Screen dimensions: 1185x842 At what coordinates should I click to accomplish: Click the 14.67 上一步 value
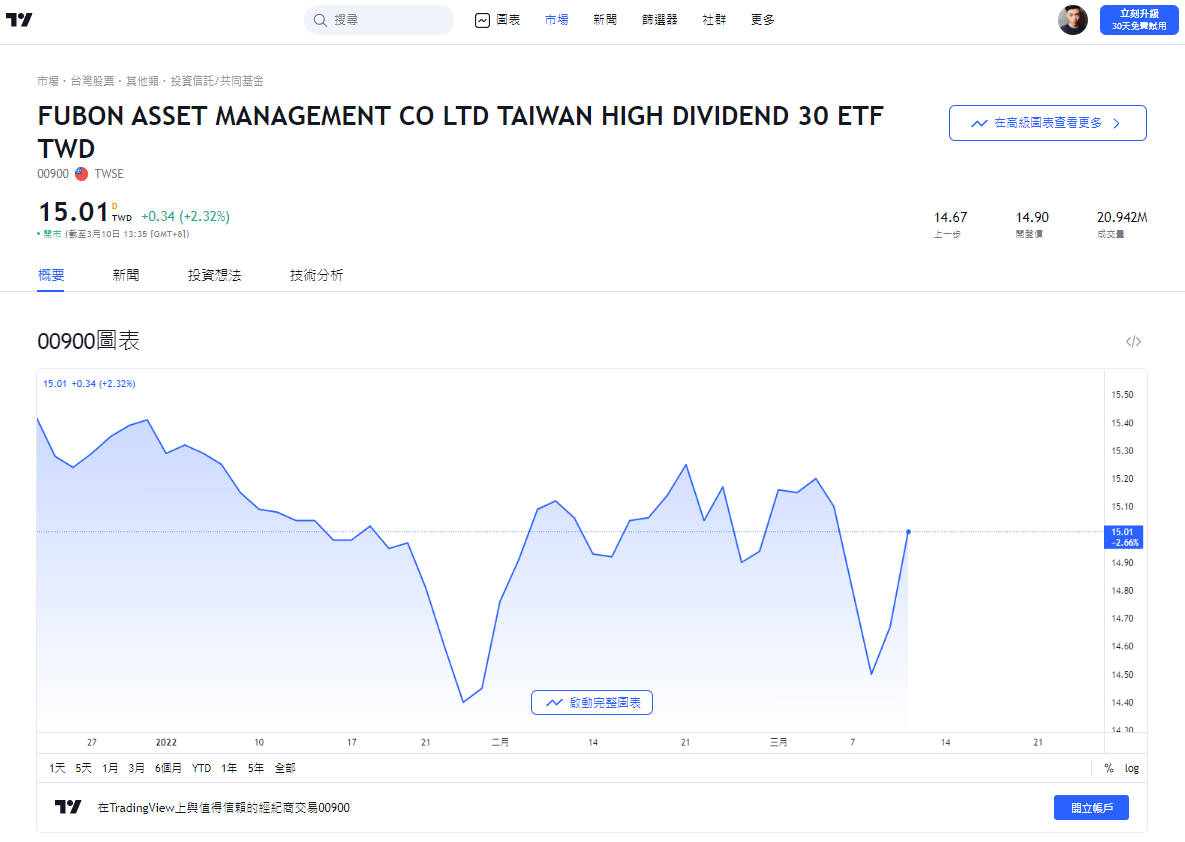[950, 218]
